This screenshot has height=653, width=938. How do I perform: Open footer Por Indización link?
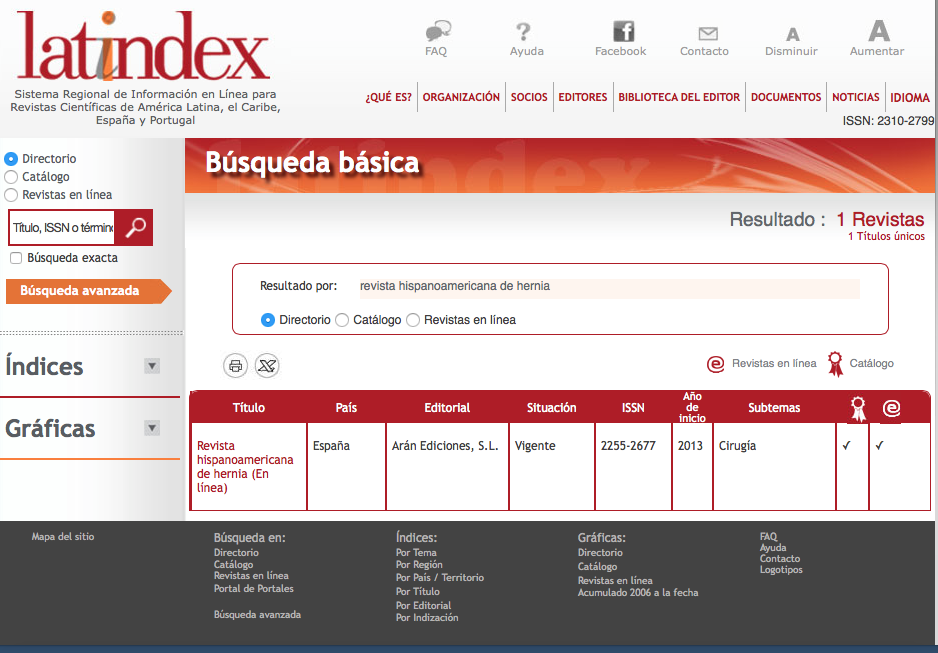(427, 618)
